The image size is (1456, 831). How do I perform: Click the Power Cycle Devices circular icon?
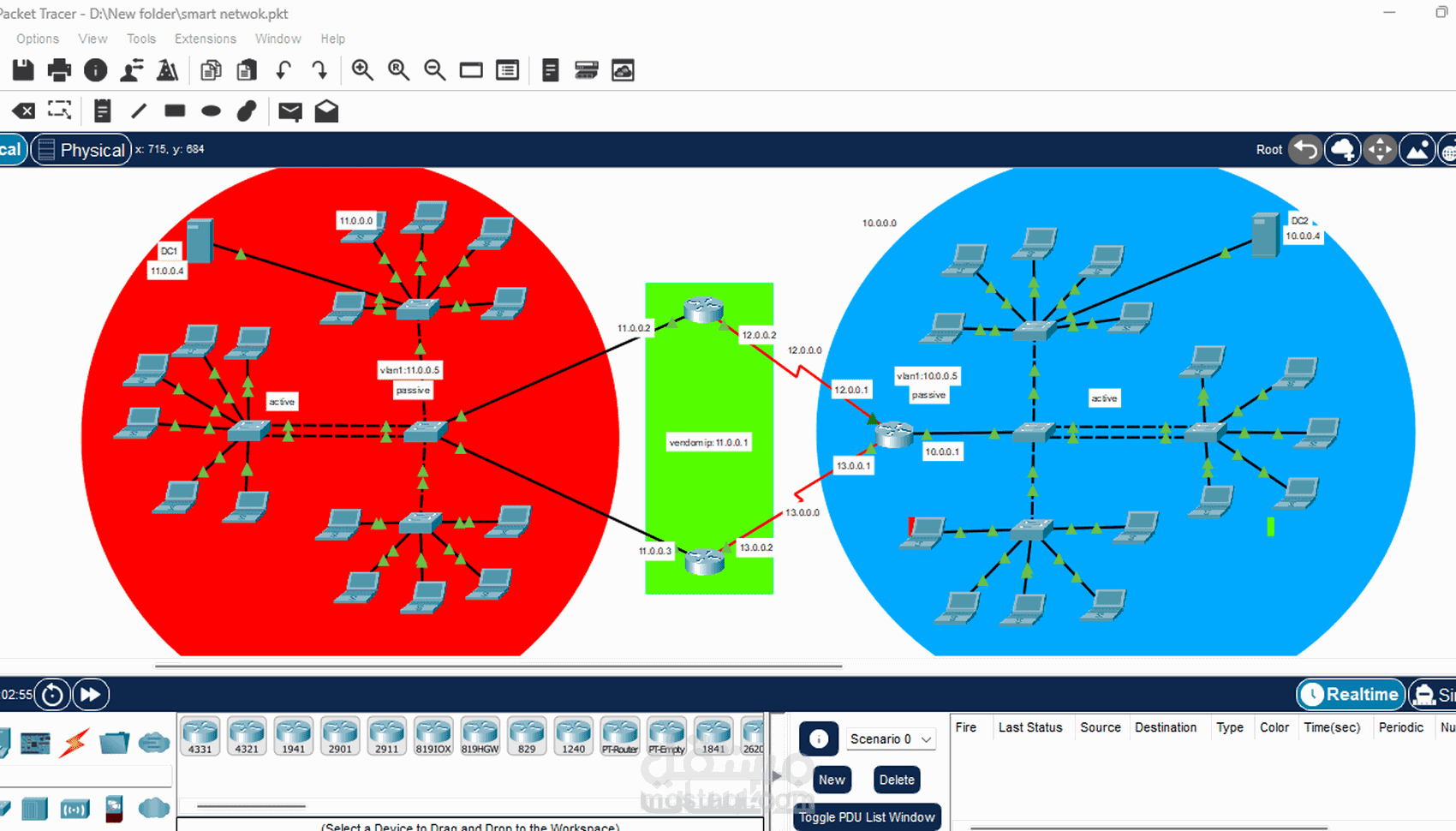point(52,695)
